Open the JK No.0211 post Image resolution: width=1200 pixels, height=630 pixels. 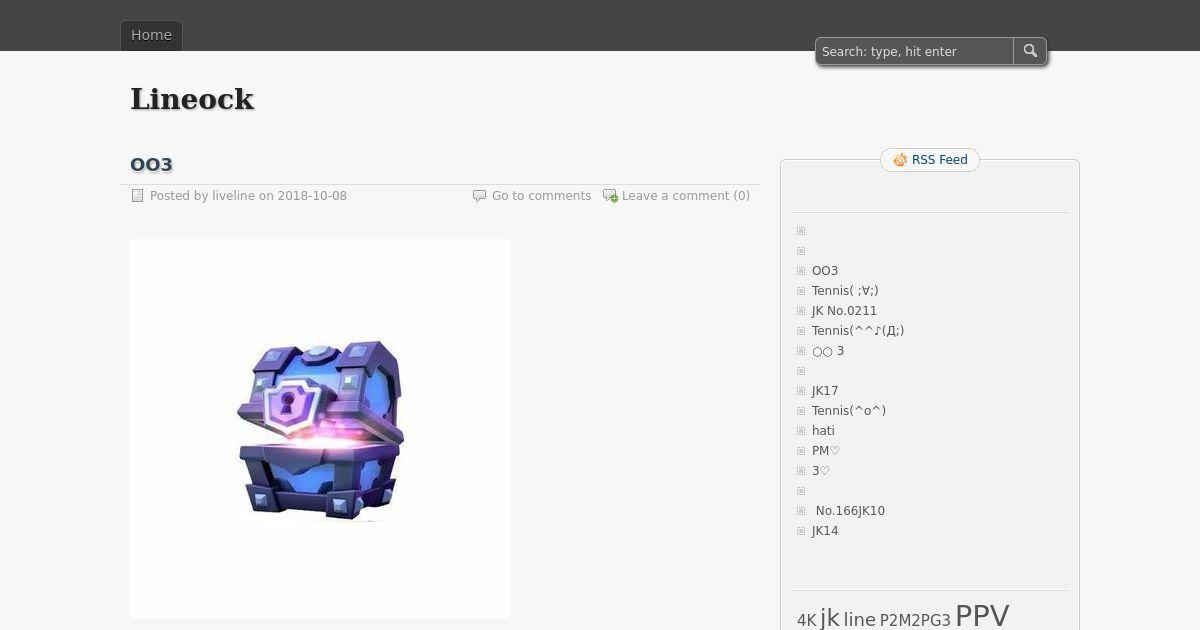click(x=844, y=311)
